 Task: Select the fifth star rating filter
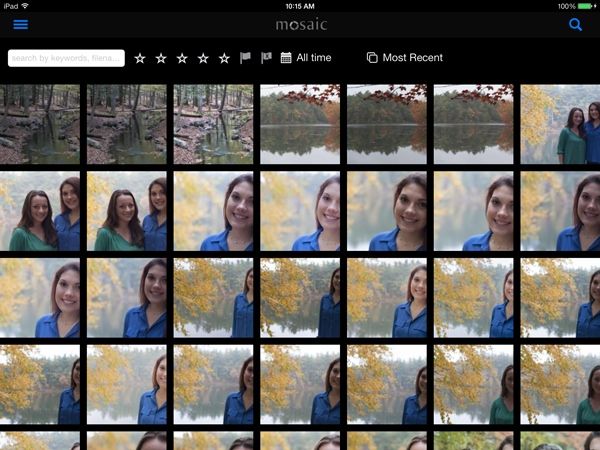coord(224,58)
